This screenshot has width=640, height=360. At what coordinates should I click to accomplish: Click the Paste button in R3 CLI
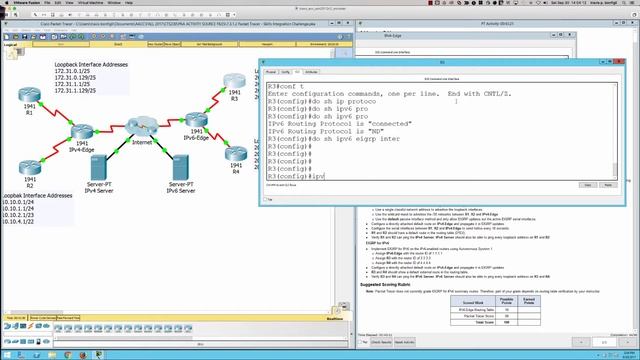click(608, 185)
